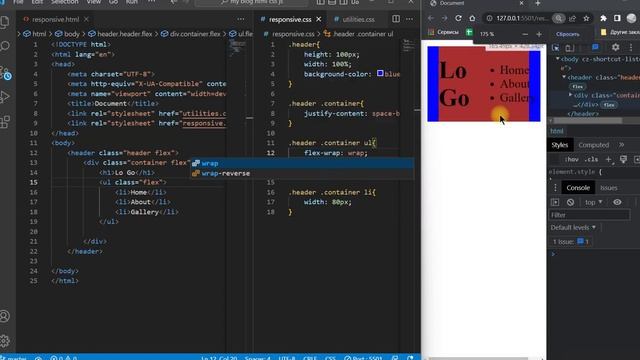The image size is (640, 360).
Task: Split the responsive.css editor to the right
Action: (396, 19)
